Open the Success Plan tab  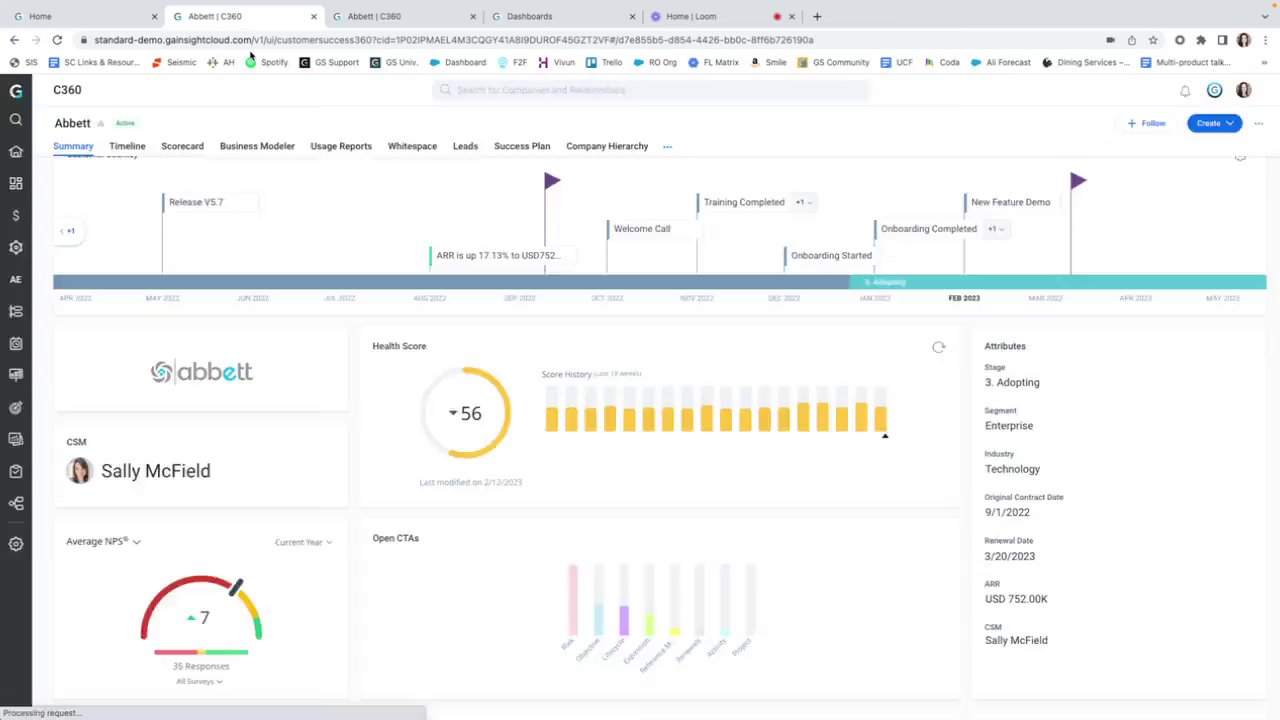(522, 146)
